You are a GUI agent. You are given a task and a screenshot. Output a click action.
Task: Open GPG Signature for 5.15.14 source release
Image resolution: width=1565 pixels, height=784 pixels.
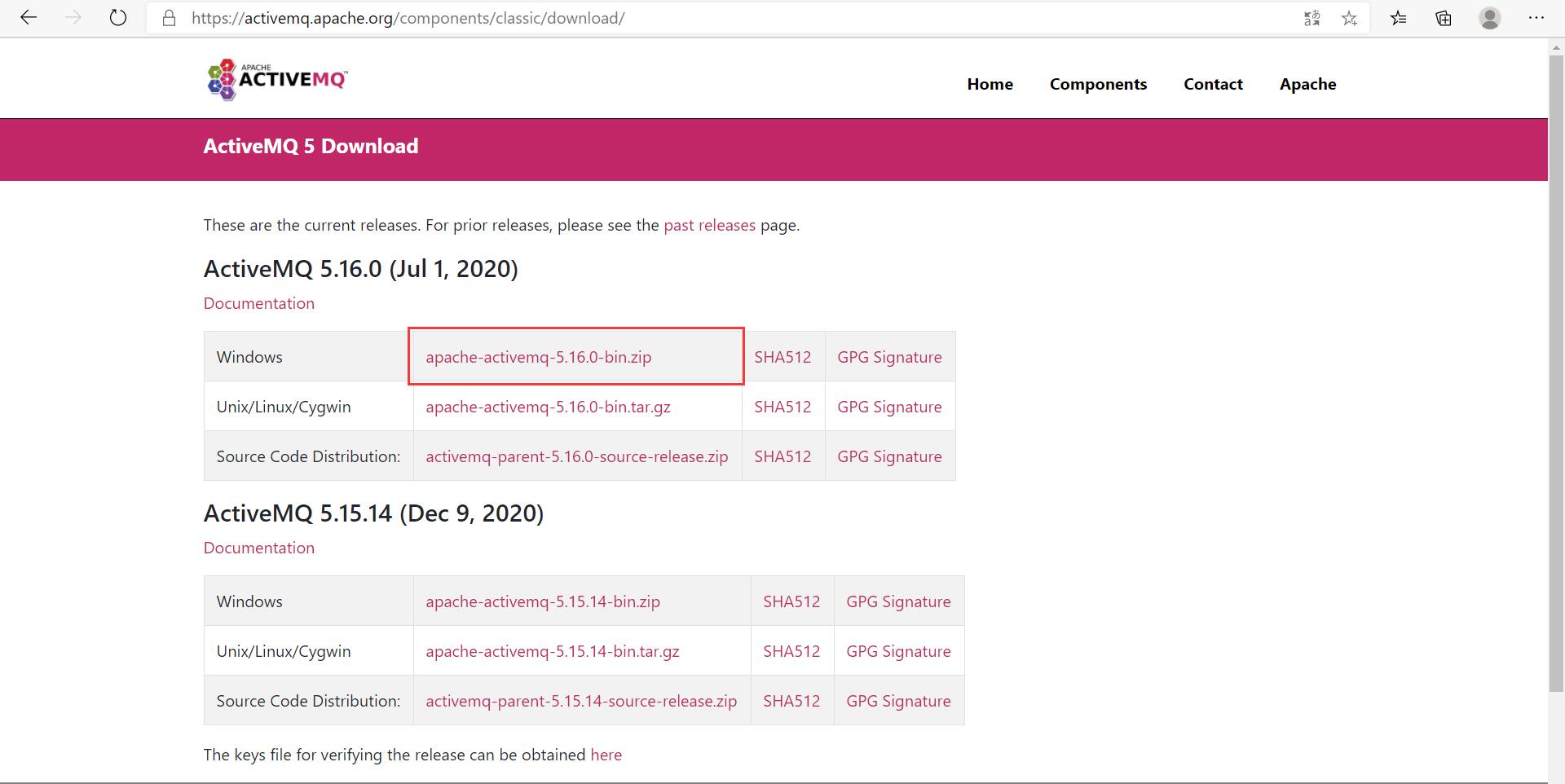898,701
